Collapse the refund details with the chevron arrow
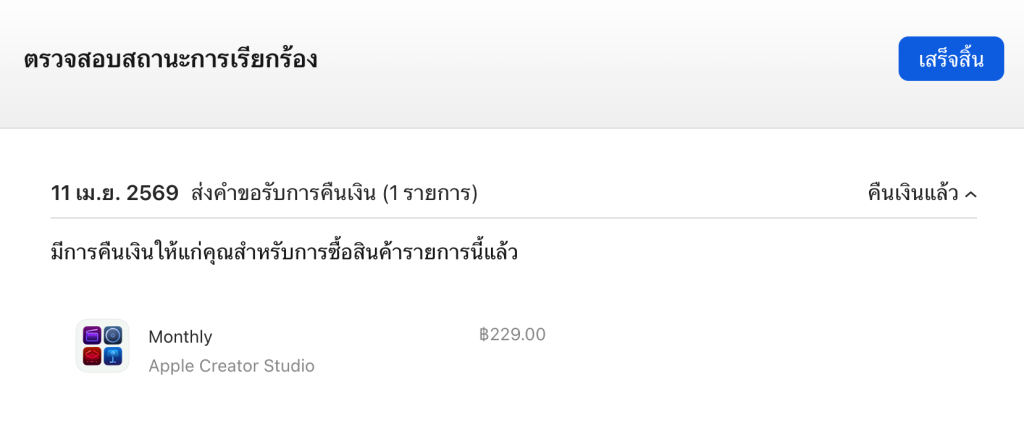This screenshot has width=1024, height=426. tap(971, 194)
